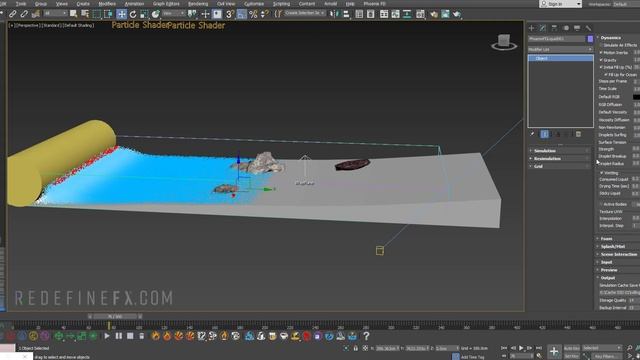Click the animation Play button at bottom right
The width and height of the screenshot is (640, 360).
[x=521, y=348]
